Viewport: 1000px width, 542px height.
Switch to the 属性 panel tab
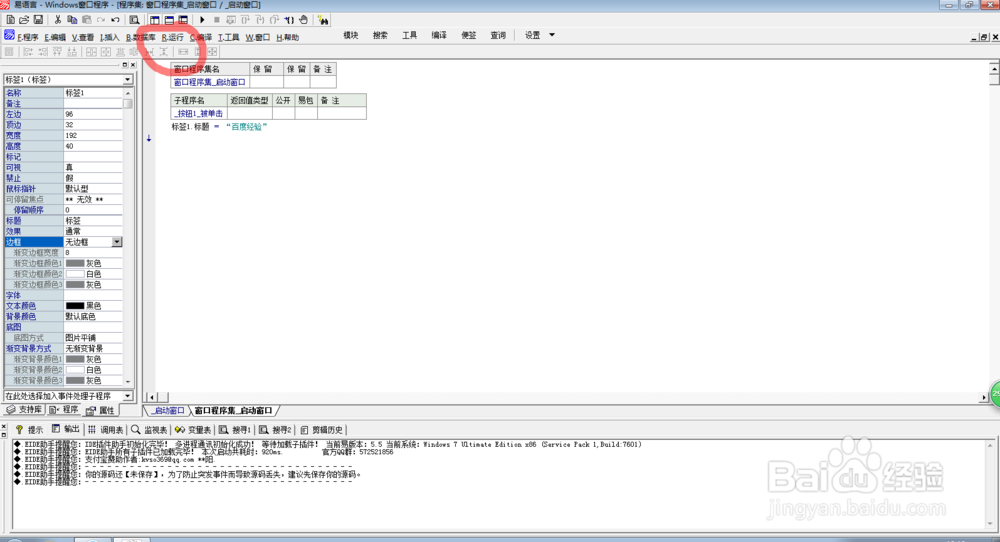click(x=101, y=410)
